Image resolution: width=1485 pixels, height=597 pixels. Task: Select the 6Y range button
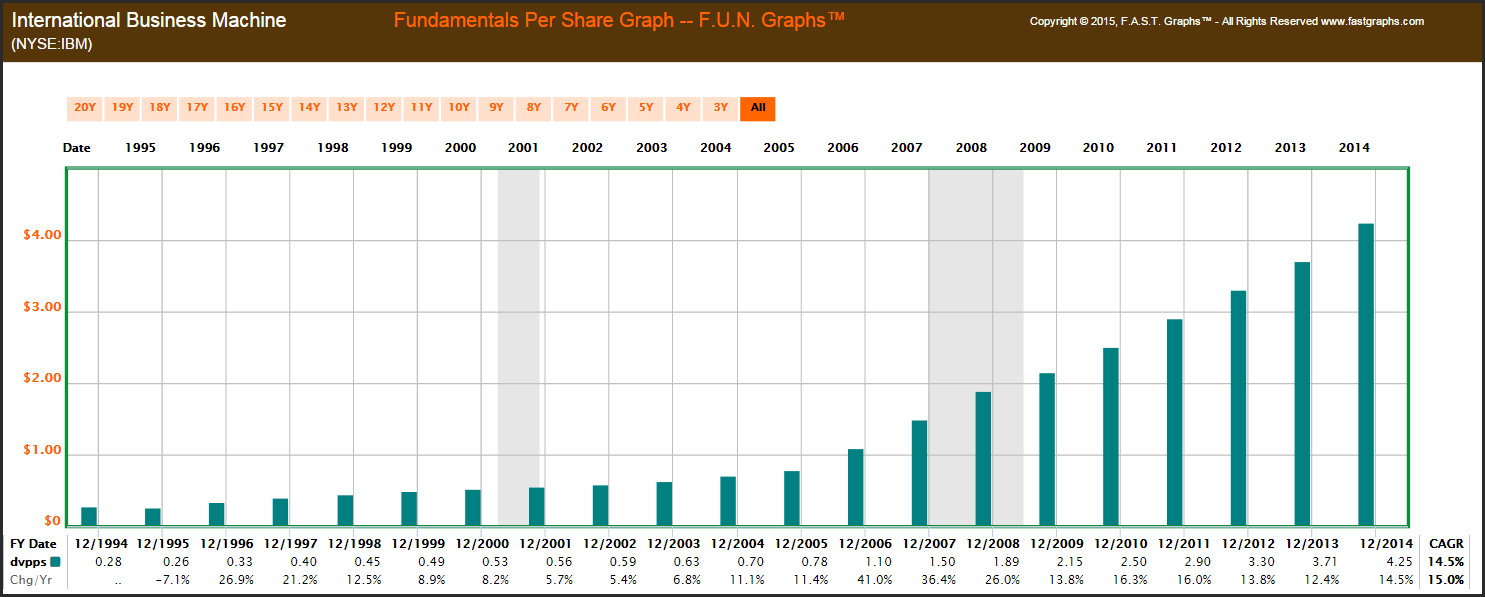[x=608, y=108]
